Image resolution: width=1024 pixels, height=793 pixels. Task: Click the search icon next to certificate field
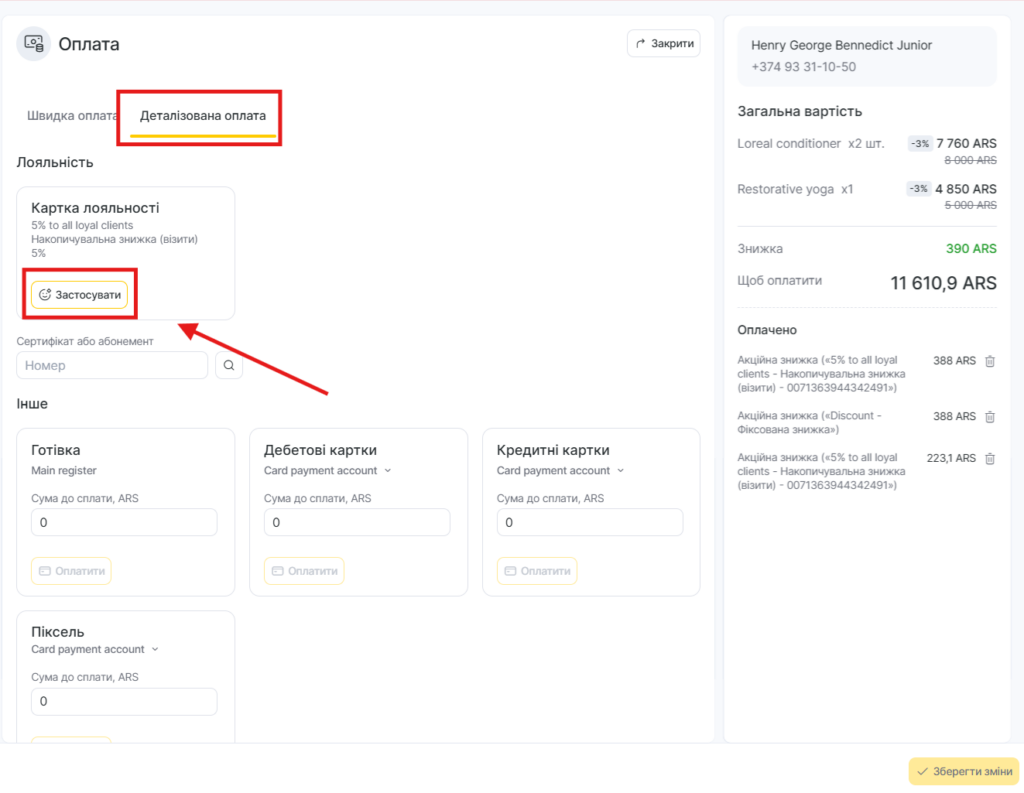[x=229, y=366]
